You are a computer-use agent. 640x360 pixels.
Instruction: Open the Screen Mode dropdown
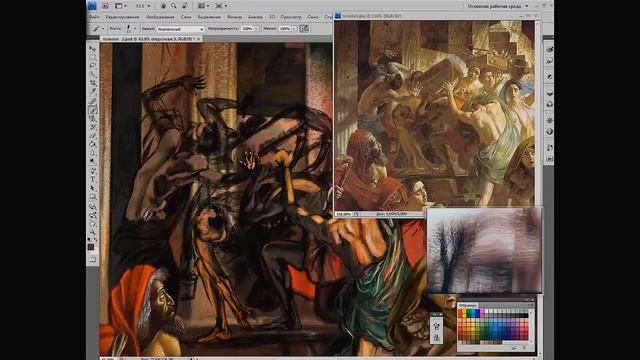221,6
